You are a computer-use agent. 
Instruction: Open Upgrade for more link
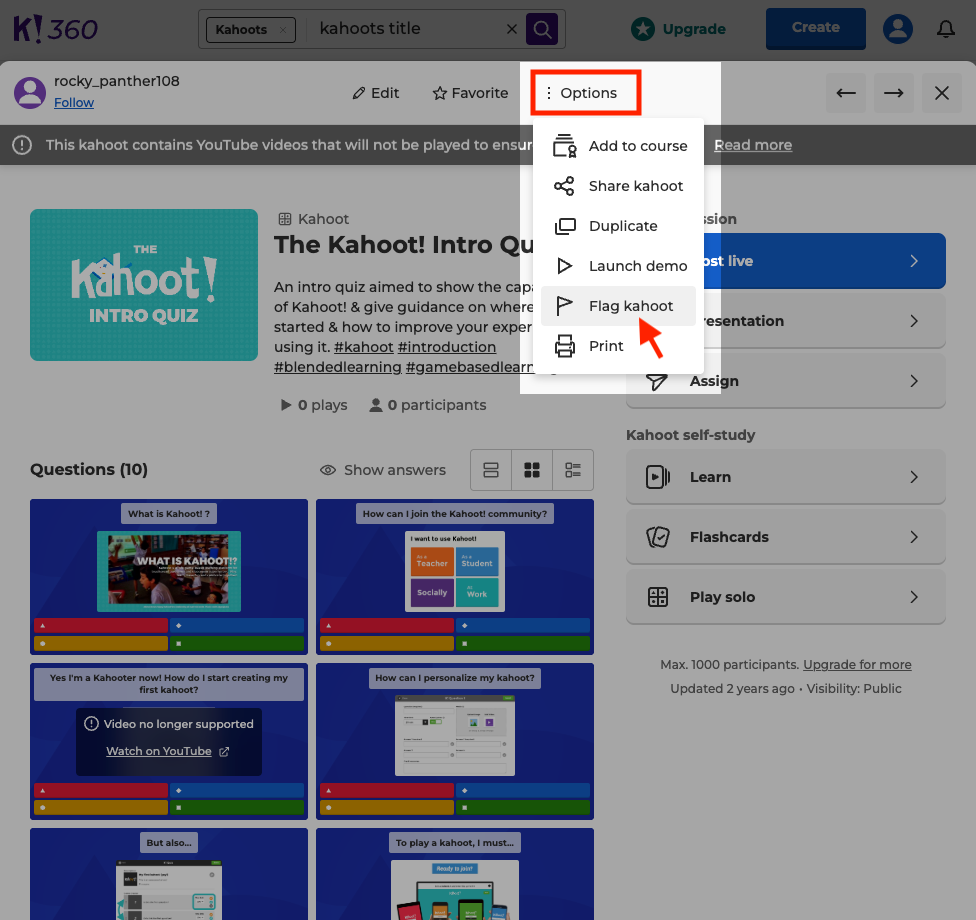[x=857, y=665]
